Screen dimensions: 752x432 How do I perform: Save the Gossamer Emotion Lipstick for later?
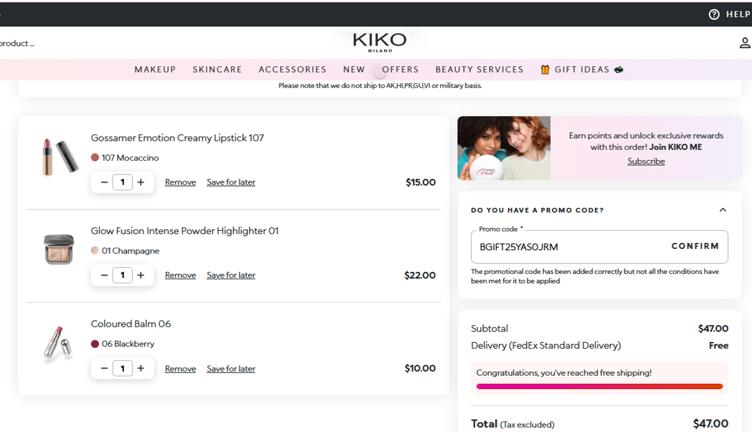(x=231, y=182)
